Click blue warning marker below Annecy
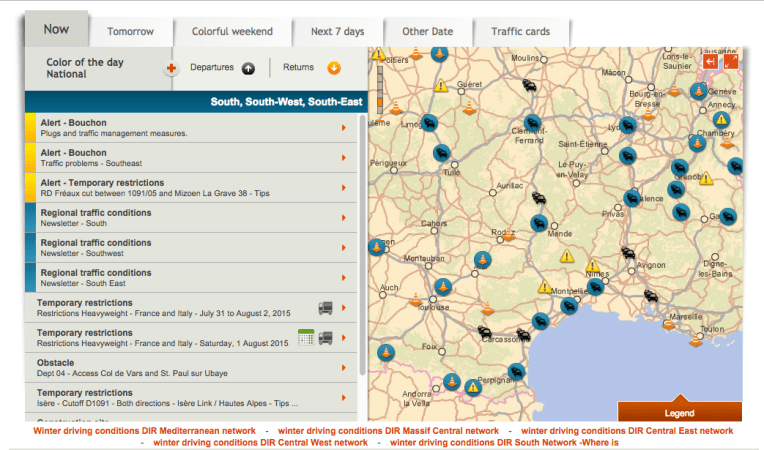The image size is (764, 450). coord(721,119)
